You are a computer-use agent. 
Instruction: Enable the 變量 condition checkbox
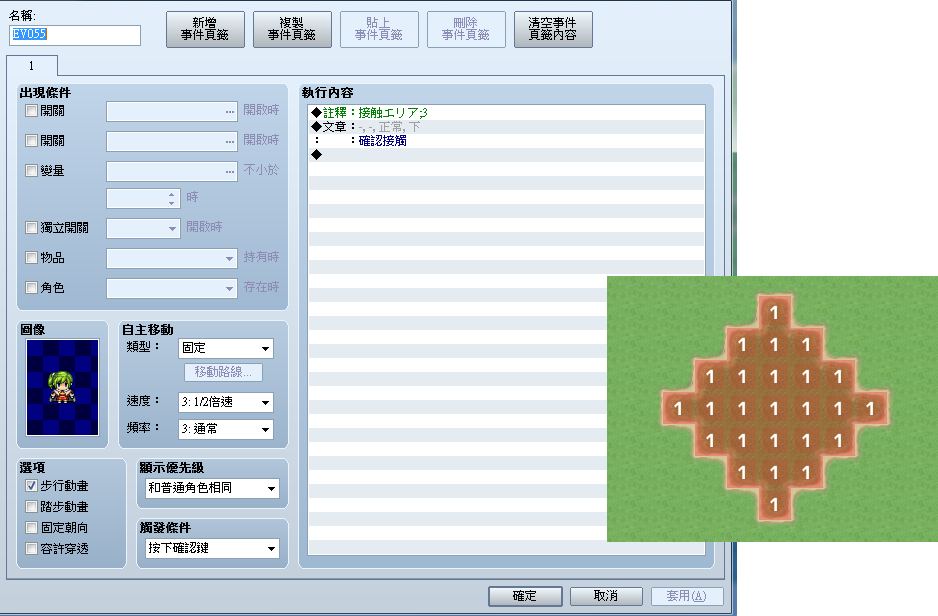click(32, 170)
